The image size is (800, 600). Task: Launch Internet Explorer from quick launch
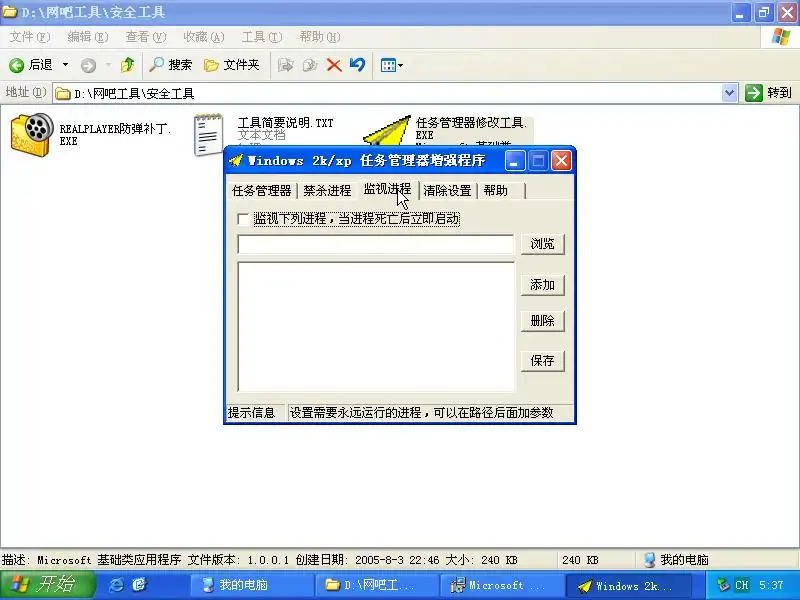click(116, 585)
